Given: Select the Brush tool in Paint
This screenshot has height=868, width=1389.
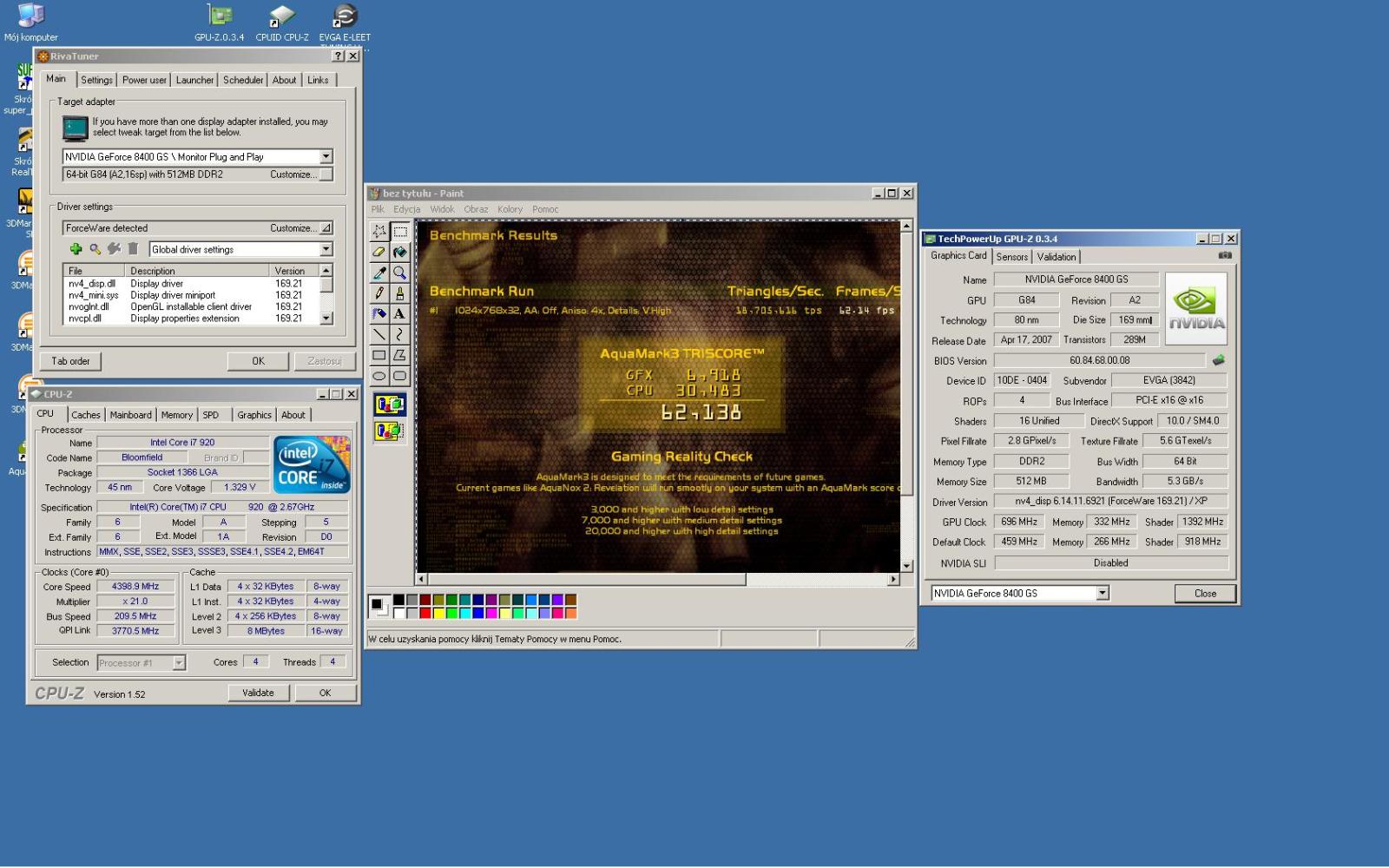Looking at the screenshot, I should (x=399, y=293).
